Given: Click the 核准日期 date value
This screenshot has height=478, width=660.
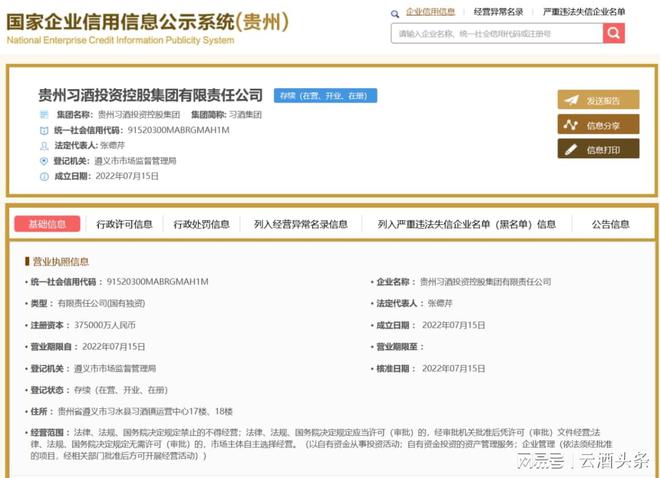Looking at the screenshot, I should pyautogui.click(x=454, y=369).
